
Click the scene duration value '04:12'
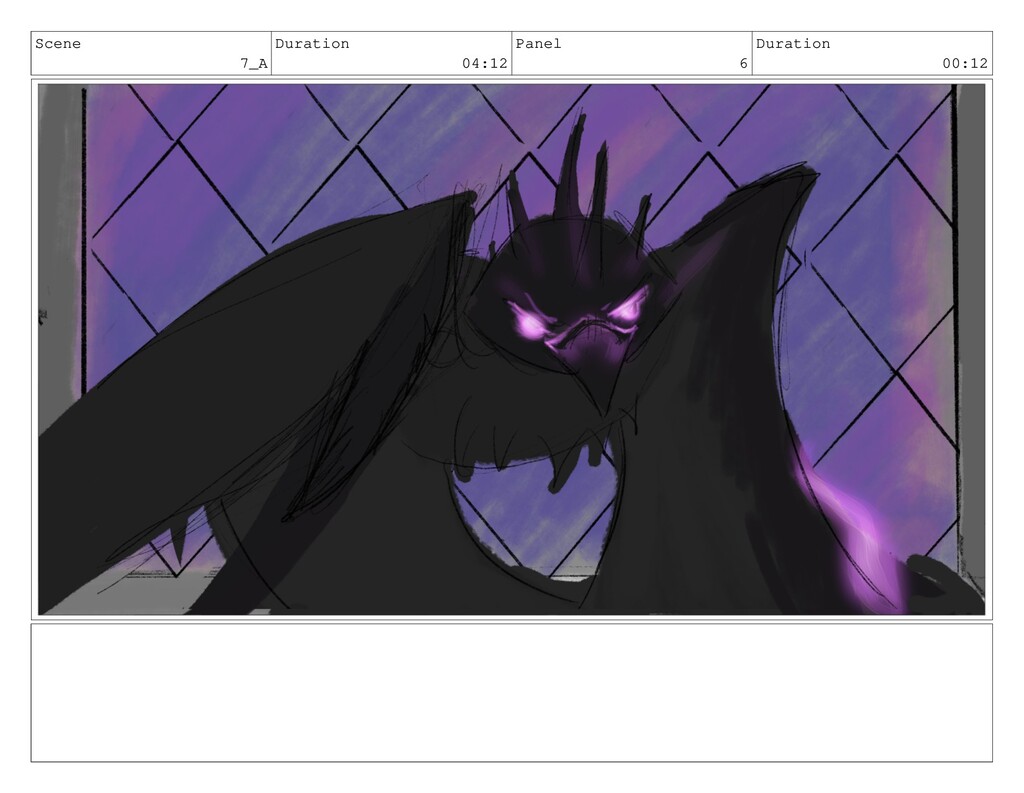[x=485, y=63]
